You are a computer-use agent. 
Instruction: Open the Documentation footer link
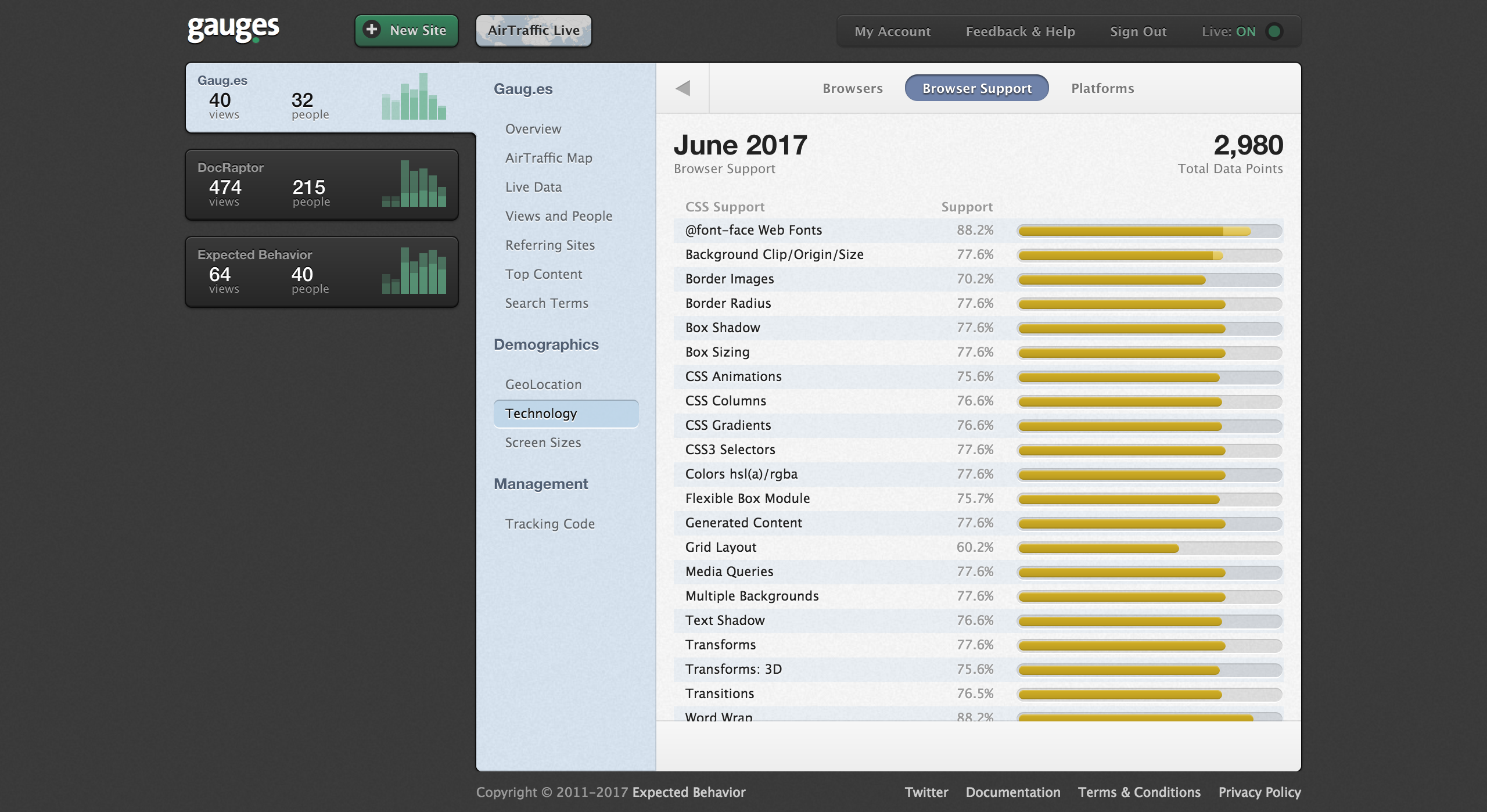[1012, 792]
